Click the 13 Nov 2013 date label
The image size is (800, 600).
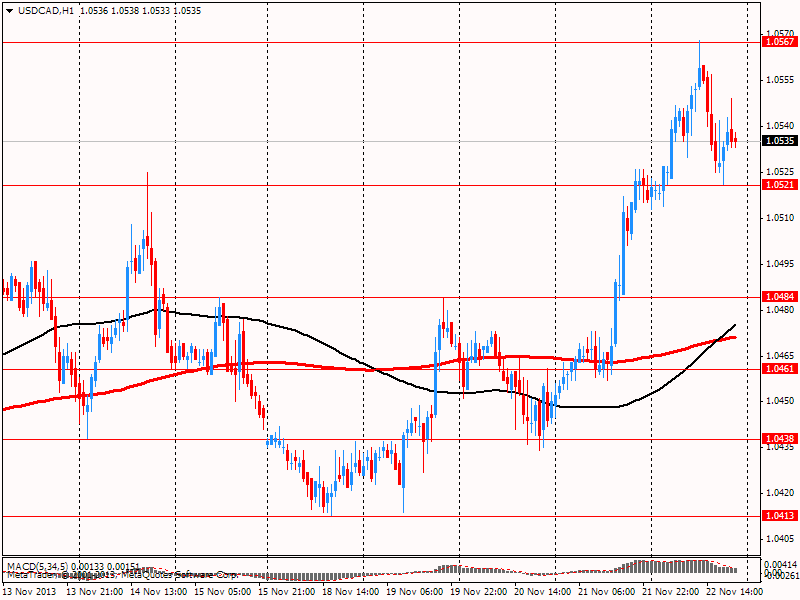pos(30,592)
